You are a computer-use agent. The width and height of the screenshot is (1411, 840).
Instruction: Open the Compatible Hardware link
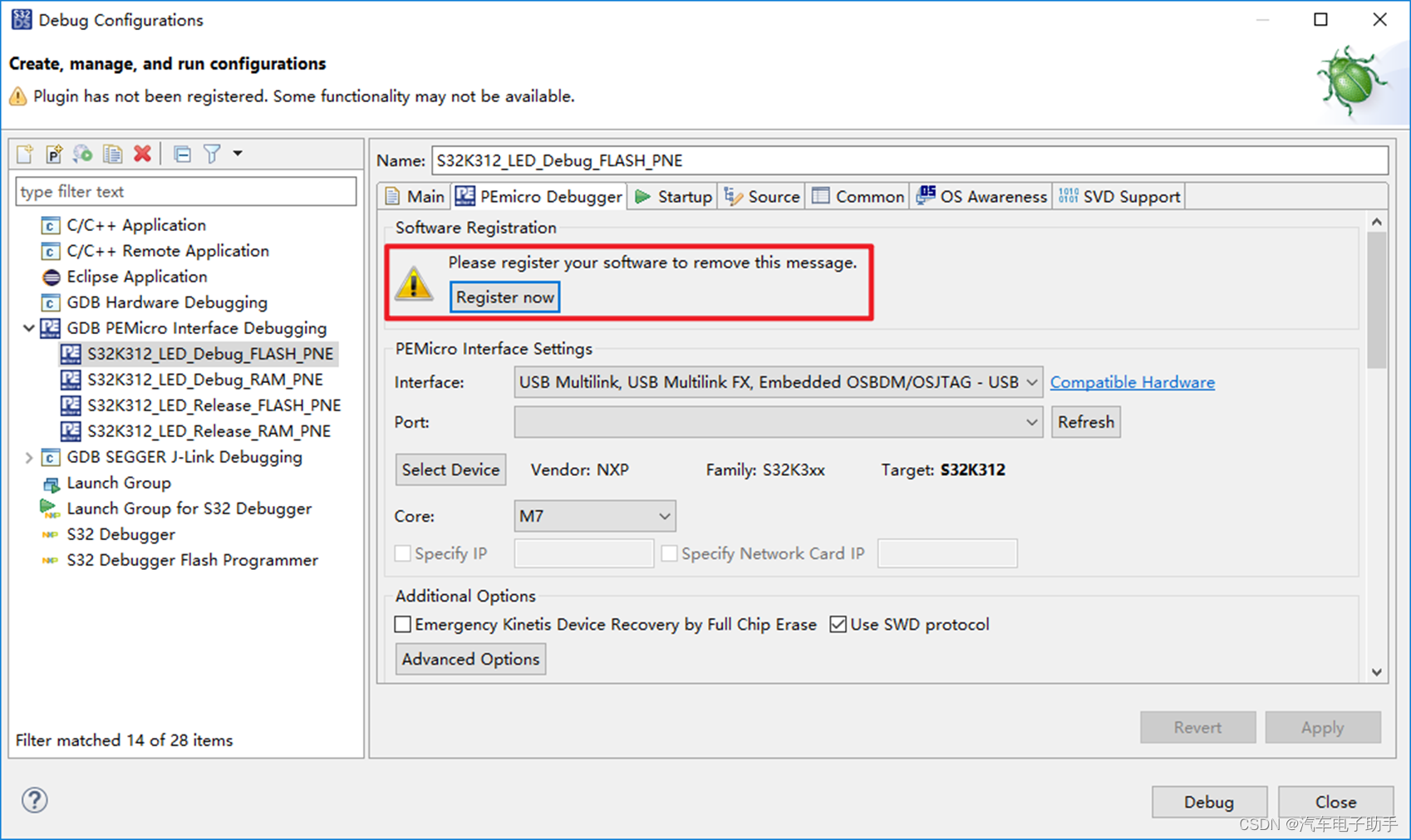tap(1133, 382)
